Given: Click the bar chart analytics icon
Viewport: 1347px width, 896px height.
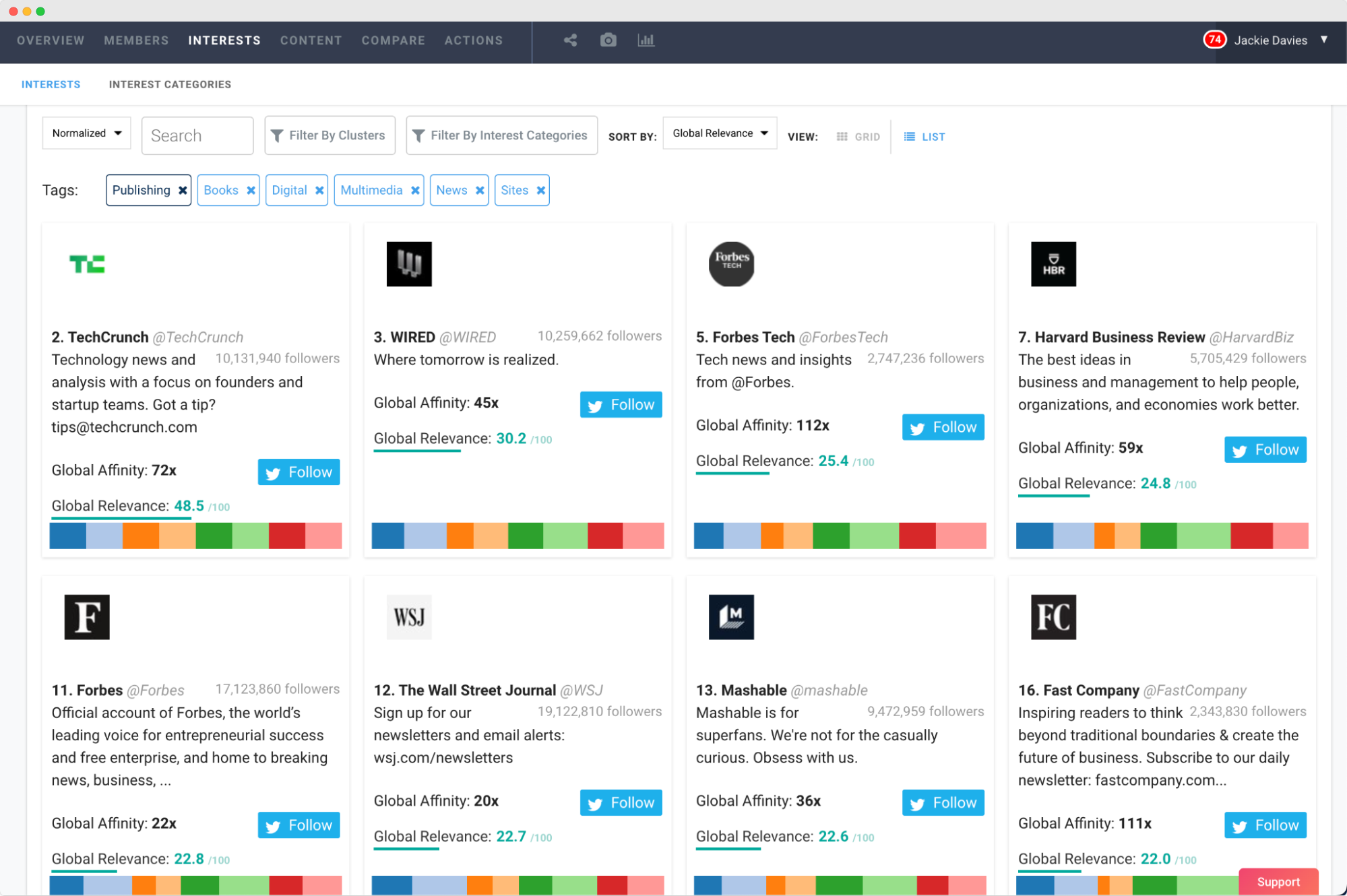Looking at the screenshot, I should click(x=645, y=39).
